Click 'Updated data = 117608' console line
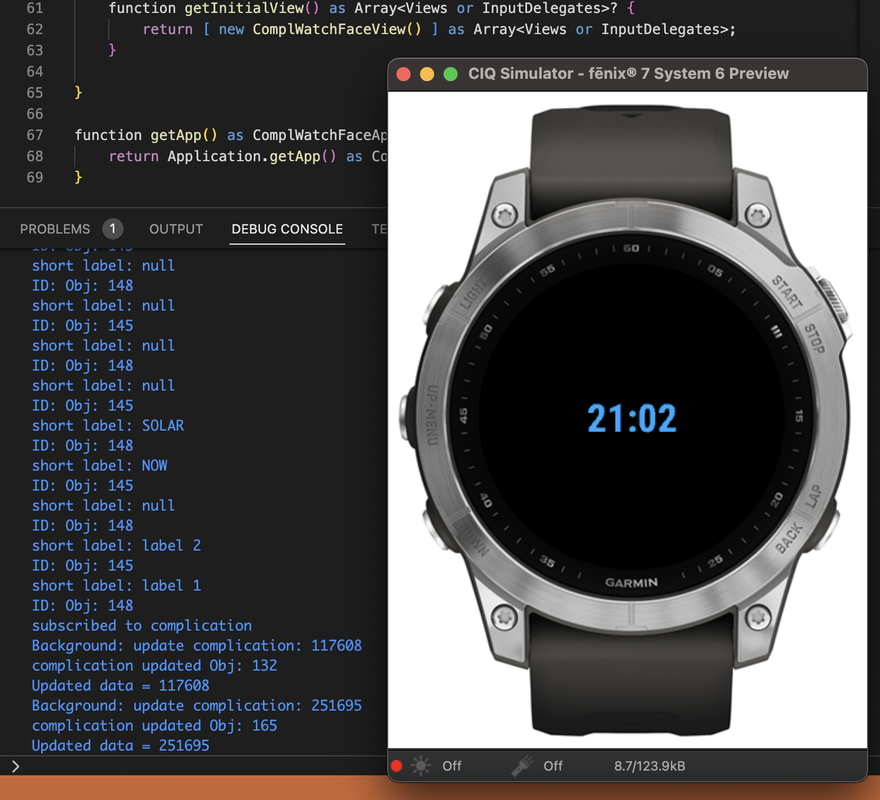 120,685
